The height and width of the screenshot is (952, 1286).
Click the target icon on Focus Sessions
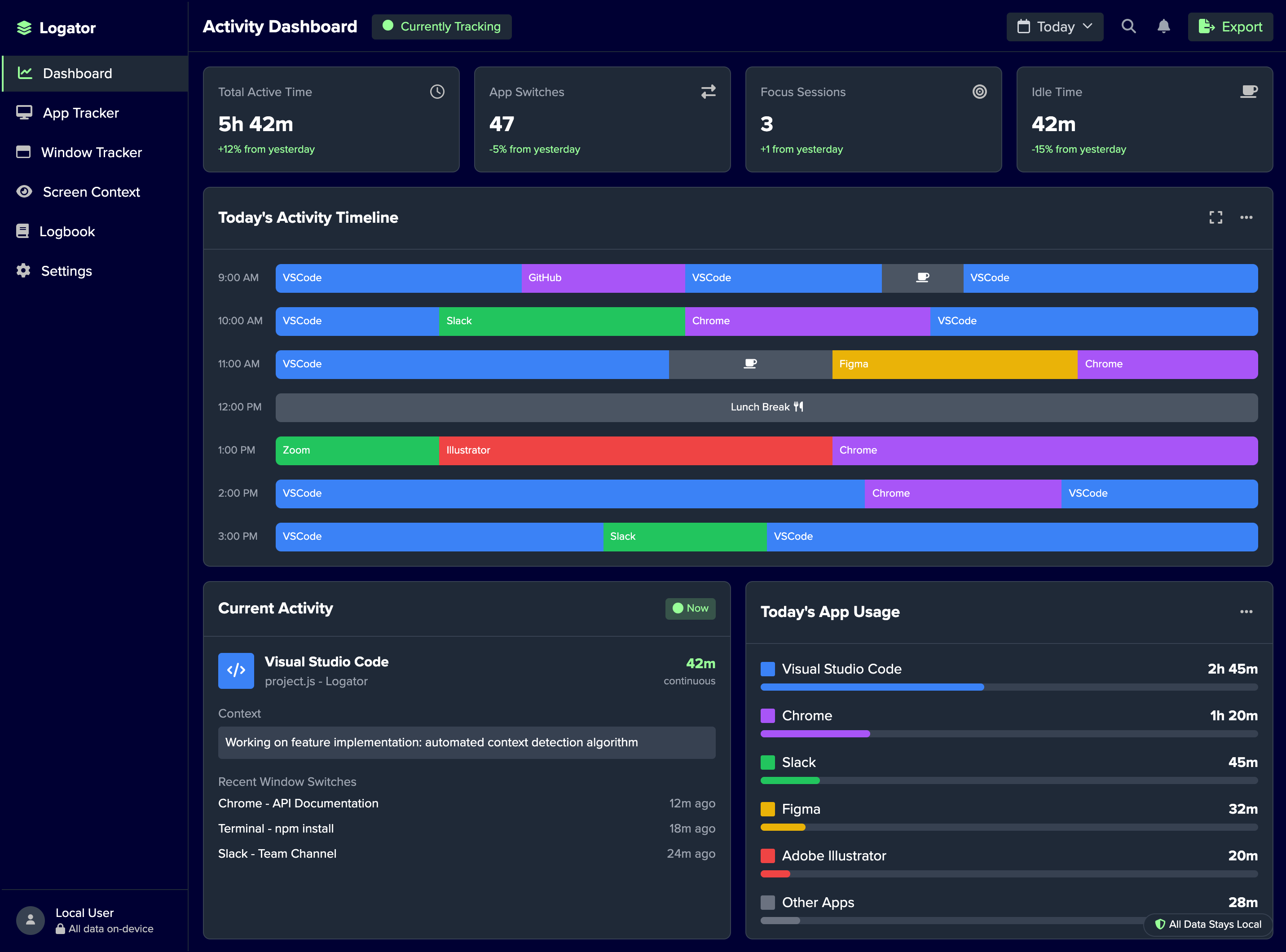tap(979, 92)
